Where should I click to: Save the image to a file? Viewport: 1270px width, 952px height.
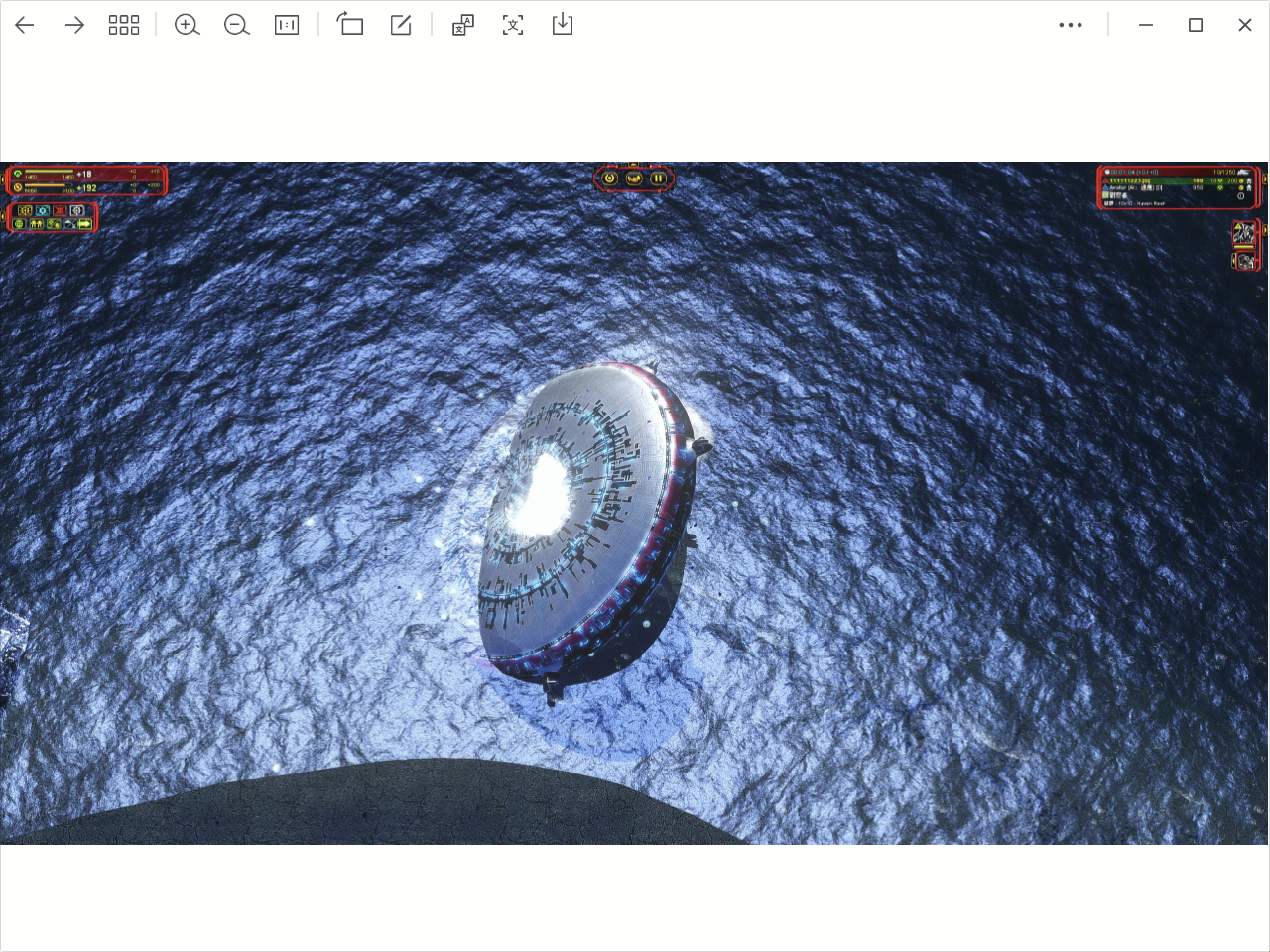pyautogui.click(x=563, y=24)
